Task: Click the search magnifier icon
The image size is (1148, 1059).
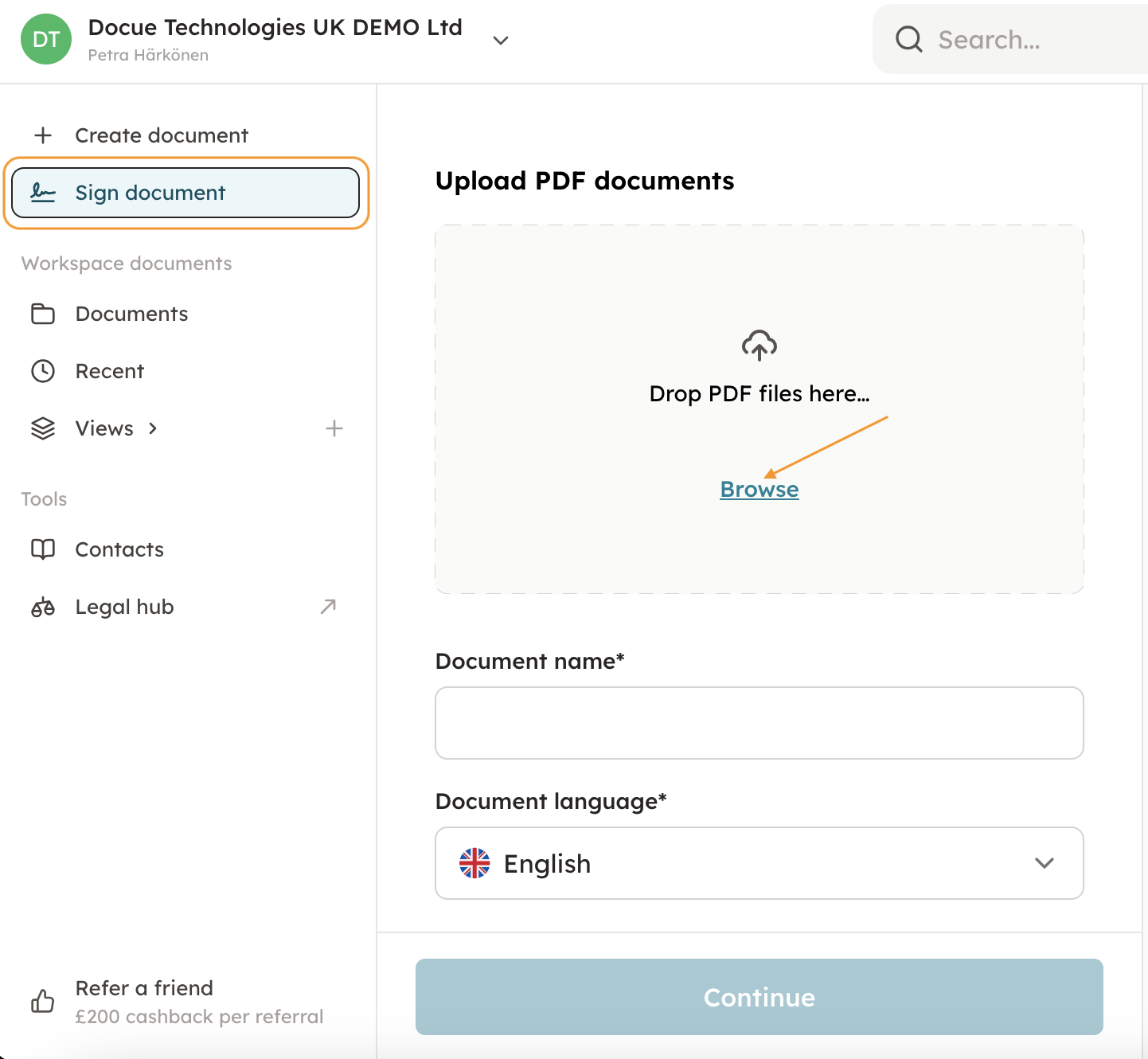Action: pos(908,39)
